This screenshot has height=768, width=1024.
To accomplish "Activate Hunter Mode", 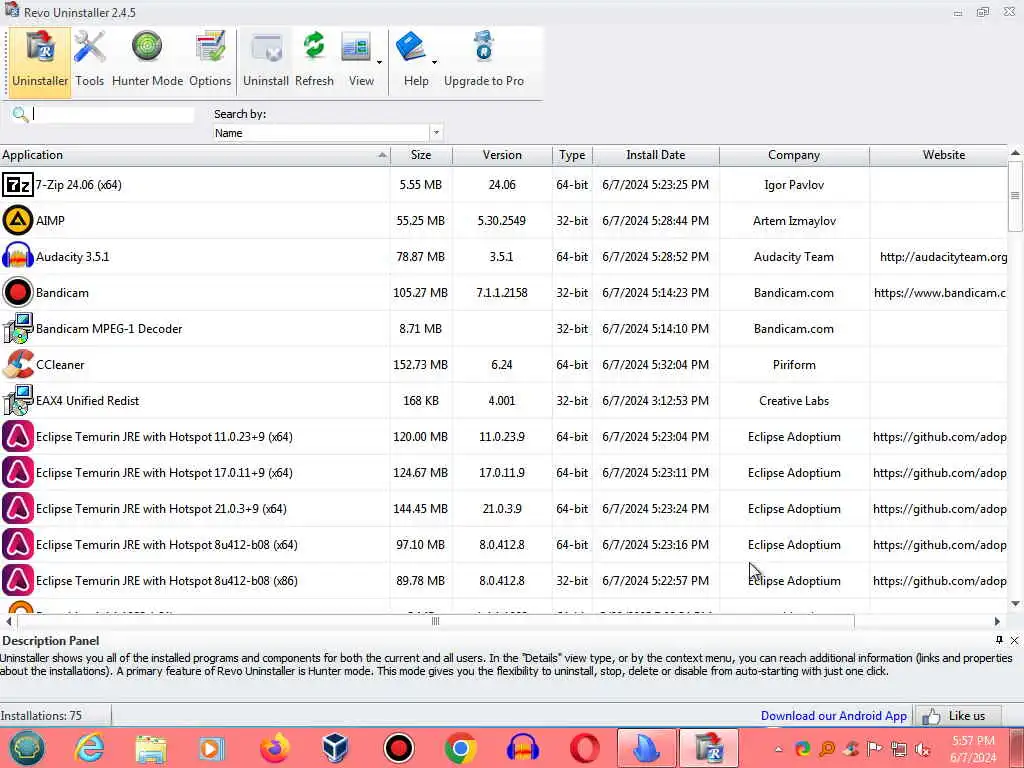I will pyautogui.click(x=148, y=62).
